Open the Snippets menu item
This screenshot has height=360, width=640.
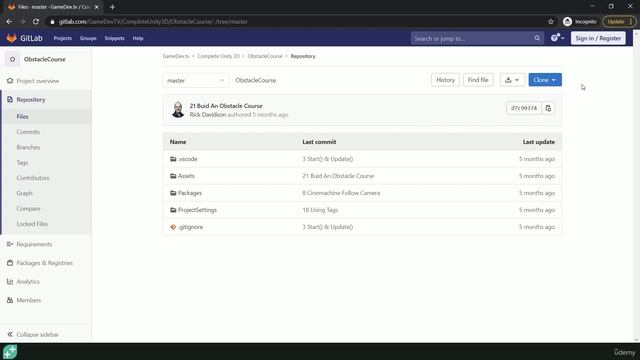(114, 38)
